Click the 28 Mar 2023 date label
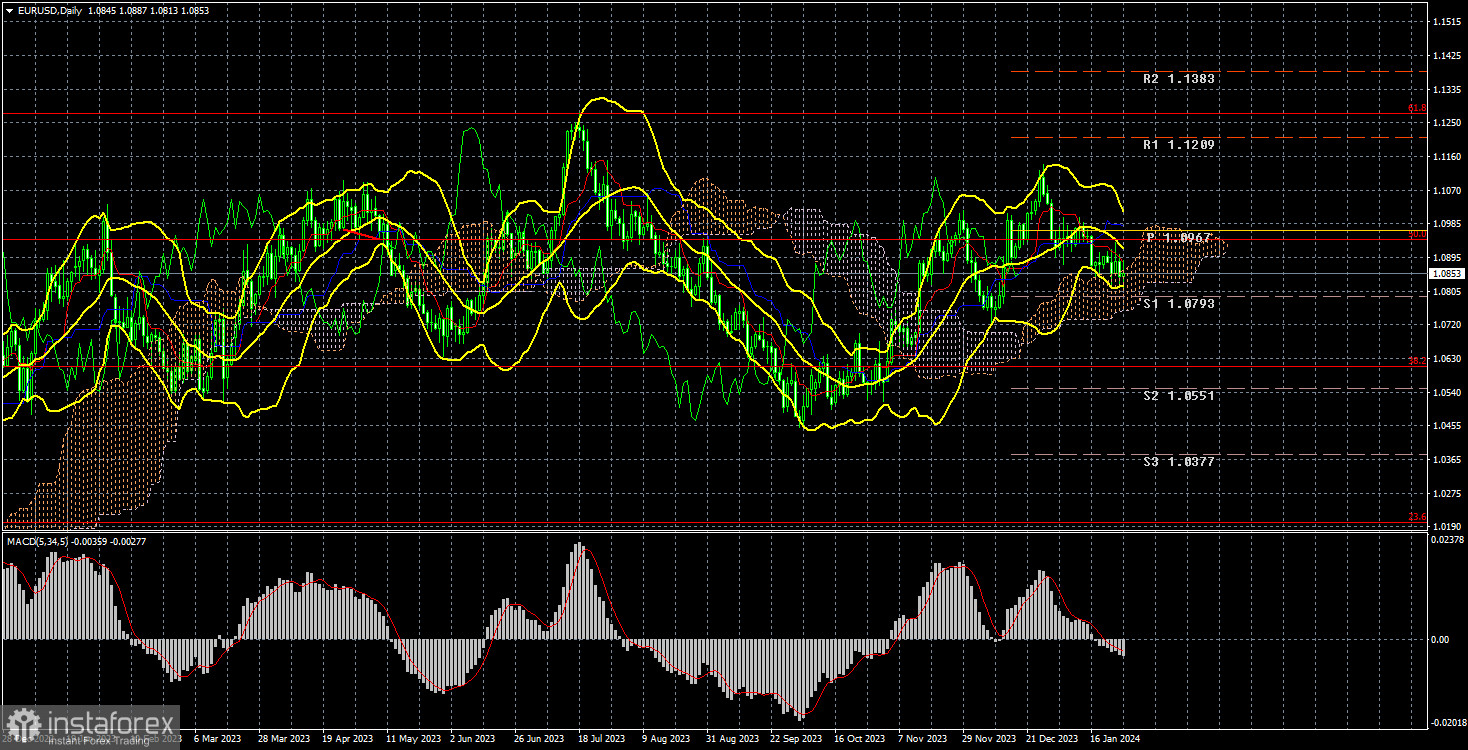This screenshot has height=750, width=1468. (284, 739)
